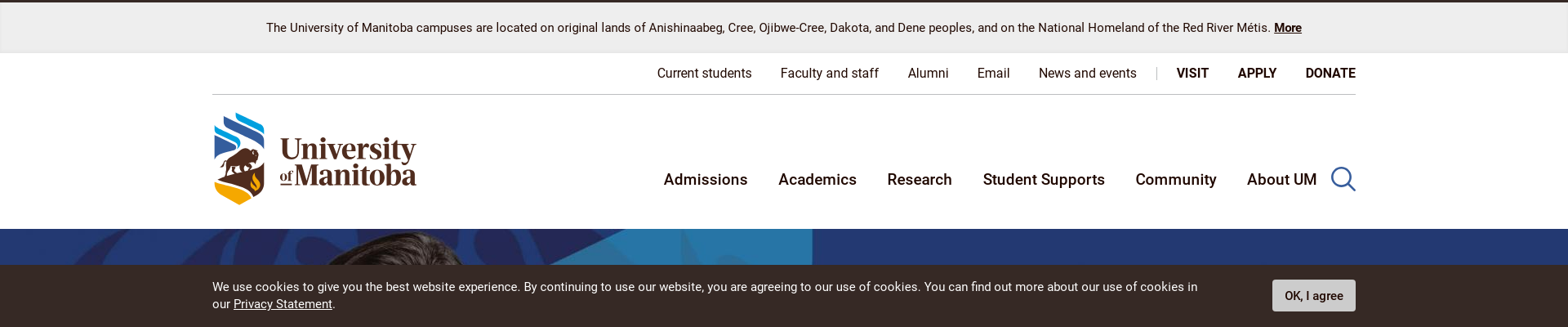Visit the Alumni page

point(928,74)
